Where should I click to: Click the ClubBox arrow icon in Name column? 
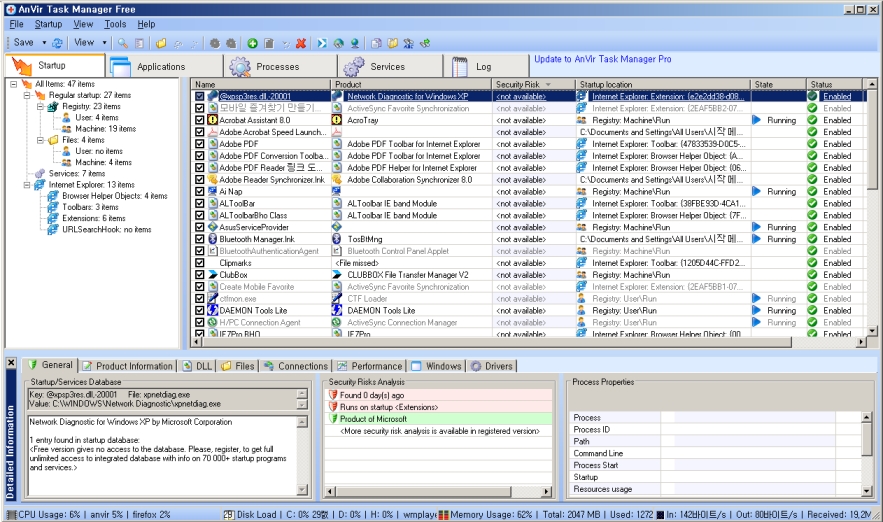click(212, 275)
